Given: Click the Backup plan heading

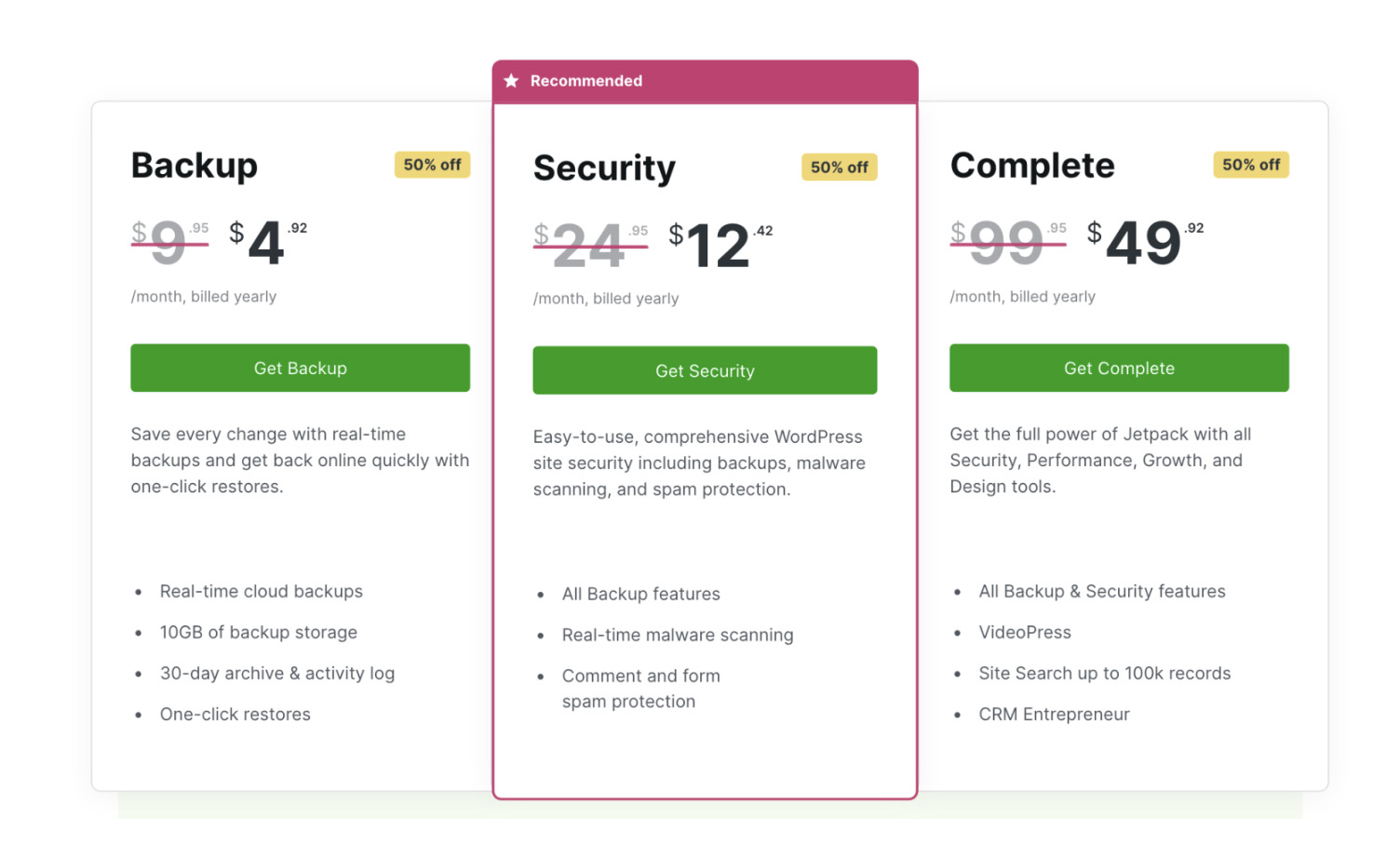Looking at the screenshot, I should click(x=194, y=166).
